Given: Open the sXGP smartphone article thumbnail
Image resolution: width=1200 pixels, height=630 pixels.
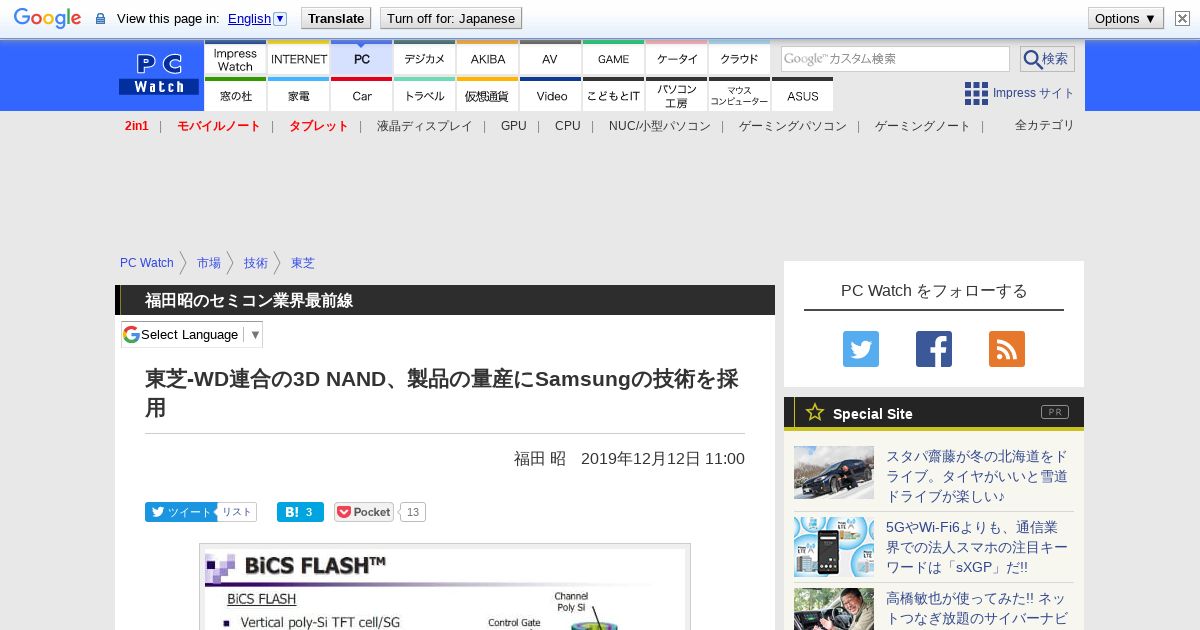Looking at the screenshot, I should point(834,547).
